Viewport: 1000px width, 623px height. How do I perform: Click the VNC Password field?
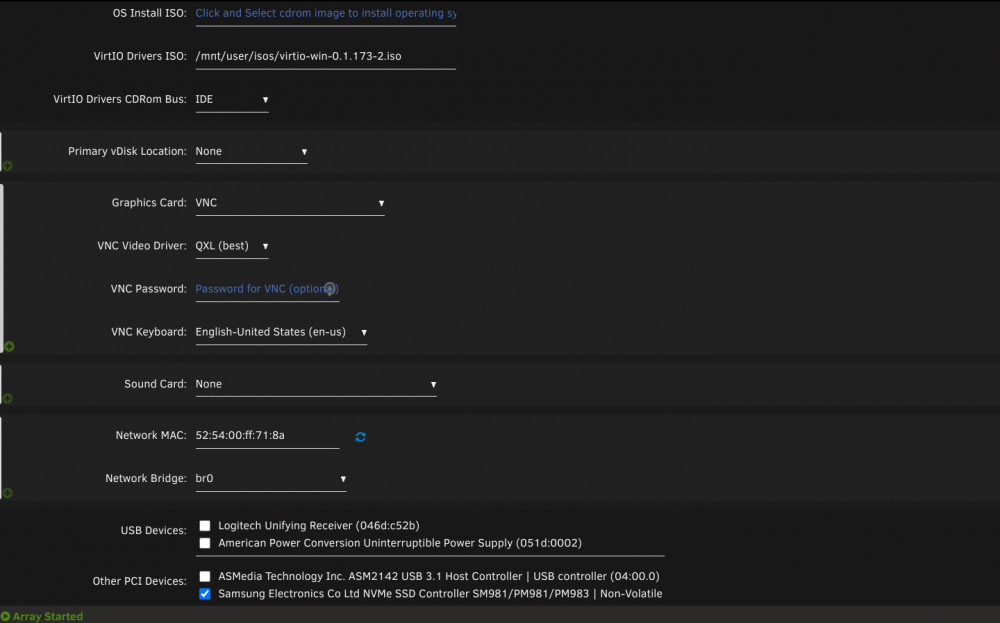pos(267,290)
